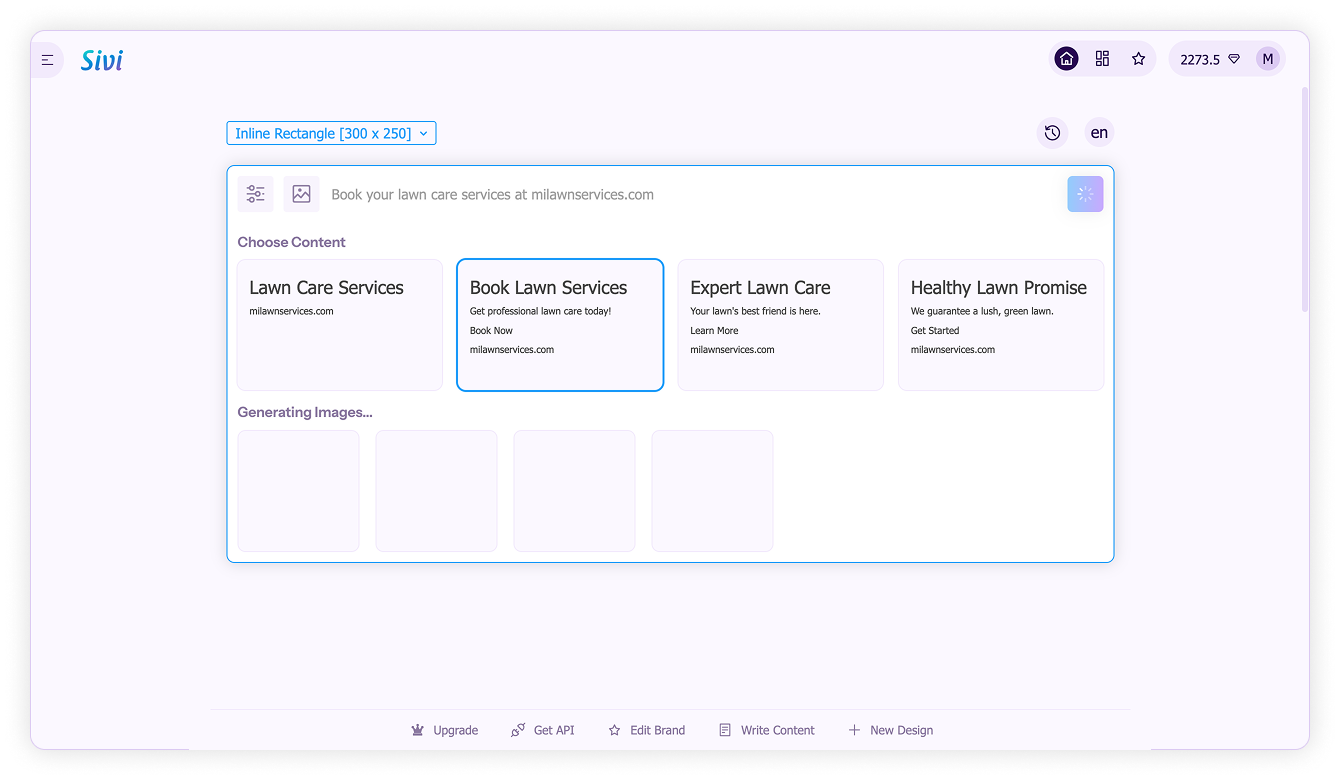This screenshot has height=780, width=1340.
Task: Click the 'Learn More' text
Action: pos(714,330)
